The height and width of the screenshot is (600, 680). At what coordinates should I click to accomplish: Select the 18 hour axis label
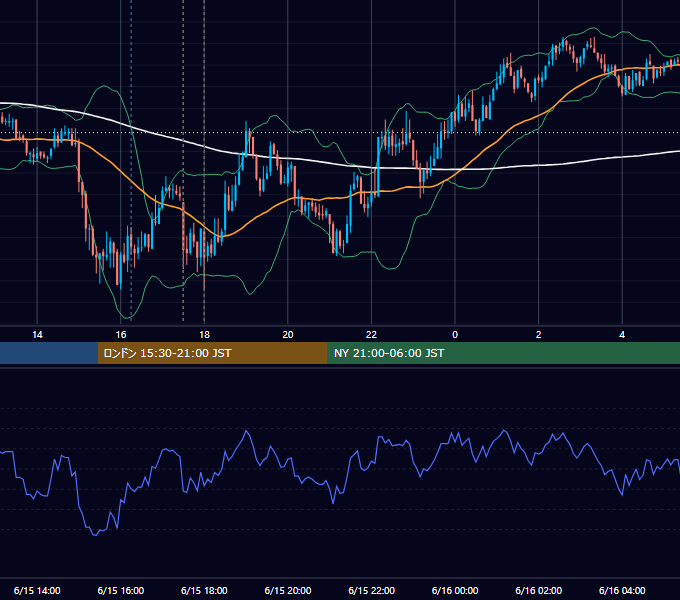(x=204, y=335)
